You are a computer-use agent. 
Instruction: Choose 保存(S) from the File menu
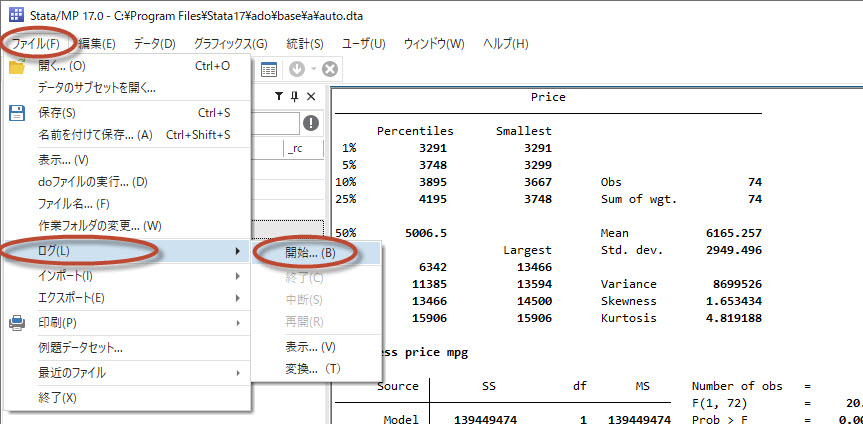(x=129, y=113)
